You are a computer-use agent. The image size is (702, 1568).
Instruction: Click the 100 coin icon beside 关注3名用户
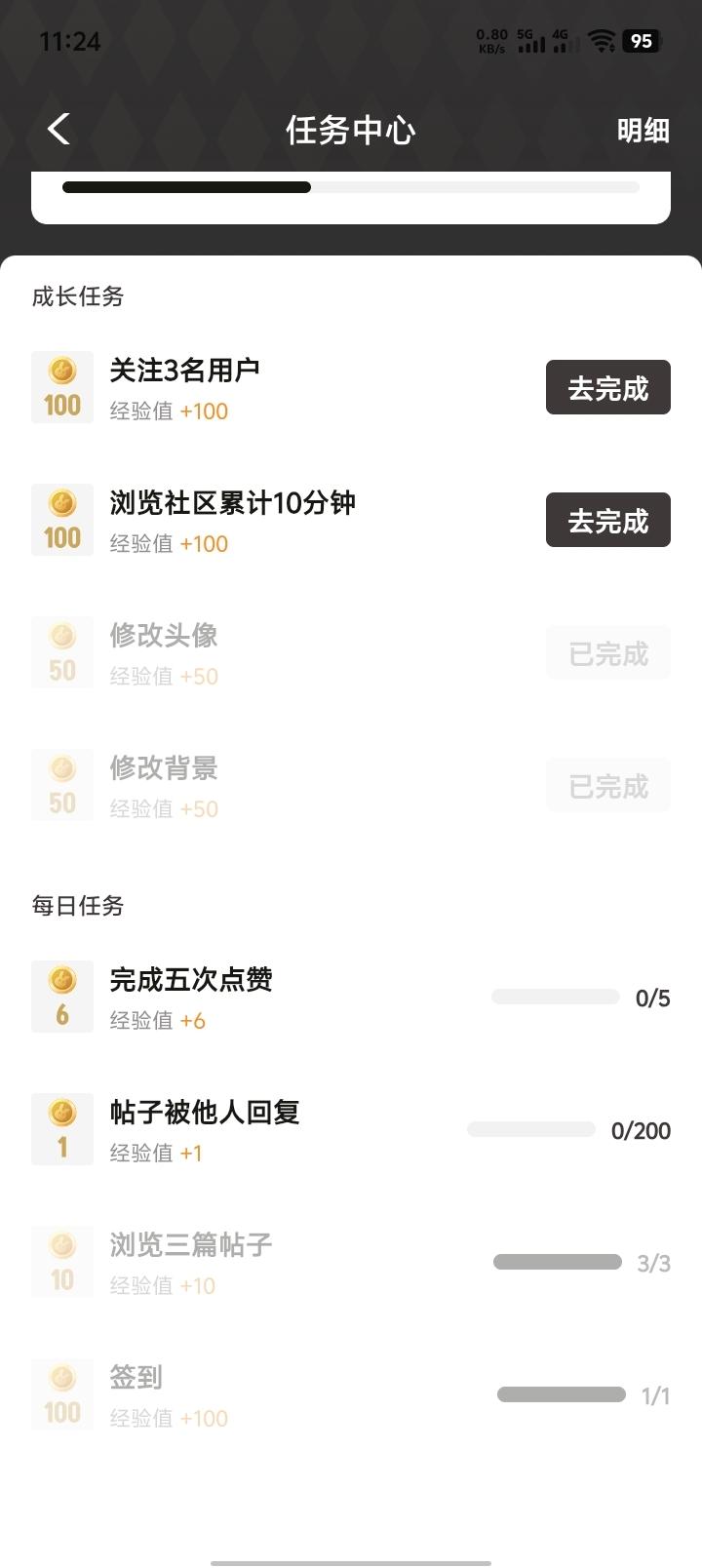[62, 387]
